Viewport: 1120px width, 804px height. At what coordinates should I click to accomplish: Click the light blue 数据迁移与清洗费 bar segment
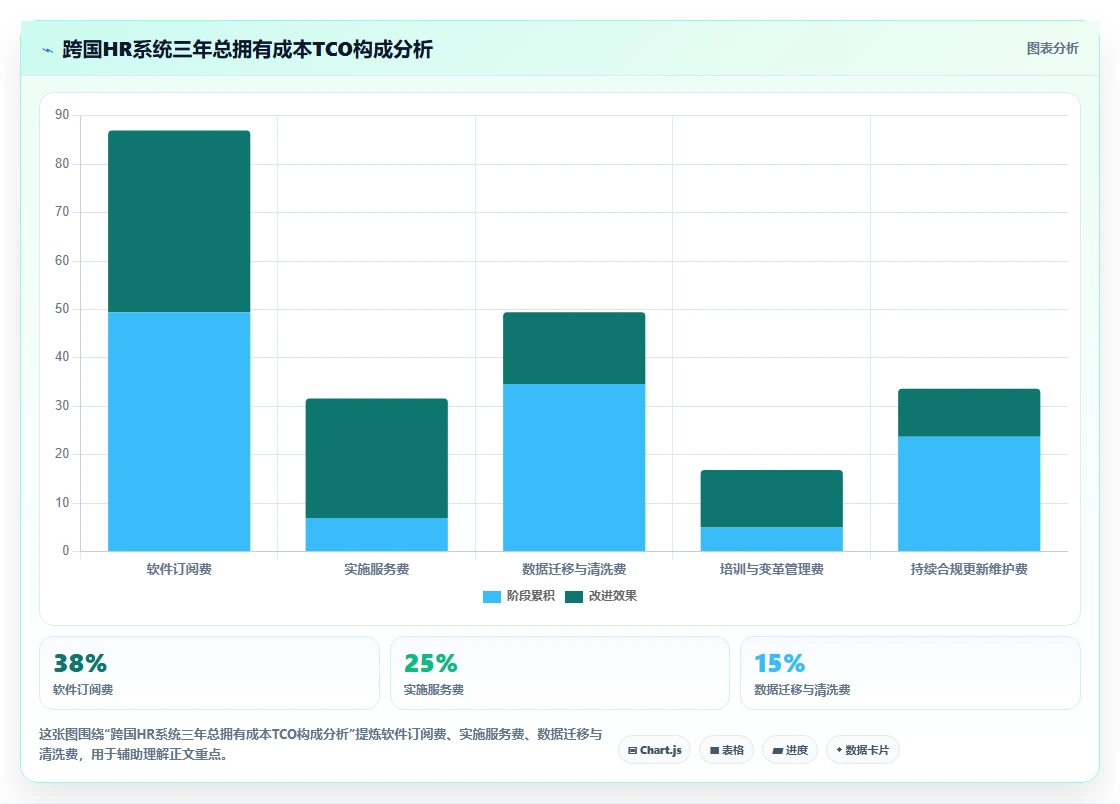click(x=574, y=467)
